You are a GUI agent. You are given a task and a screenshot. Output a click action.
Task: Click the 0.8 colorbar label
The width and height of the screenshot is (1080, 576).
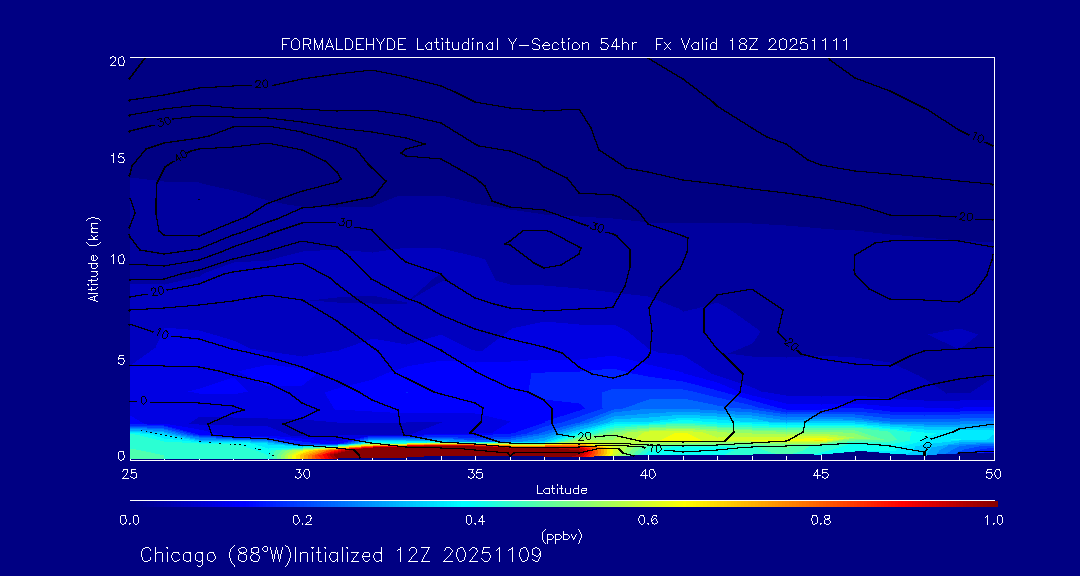[821, 520]
